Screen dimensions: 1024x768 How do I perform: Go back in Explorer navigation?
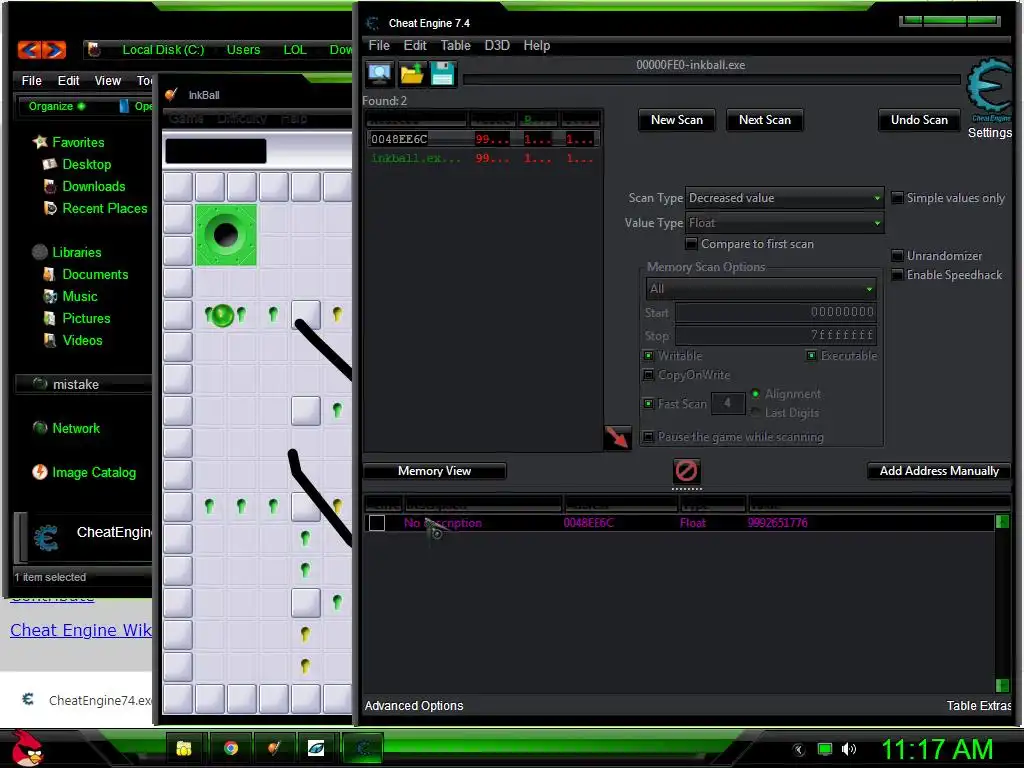29,49
